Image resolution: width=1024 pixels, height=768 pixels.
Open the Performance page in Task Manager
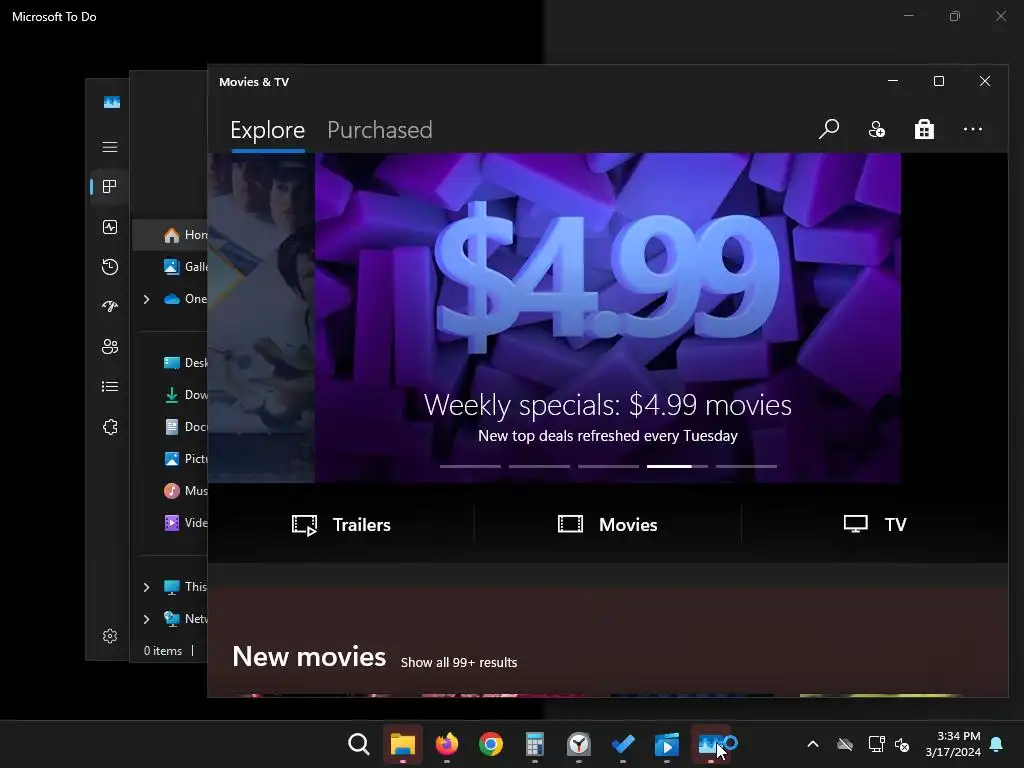pyautogui.click(x=110, y=227)
